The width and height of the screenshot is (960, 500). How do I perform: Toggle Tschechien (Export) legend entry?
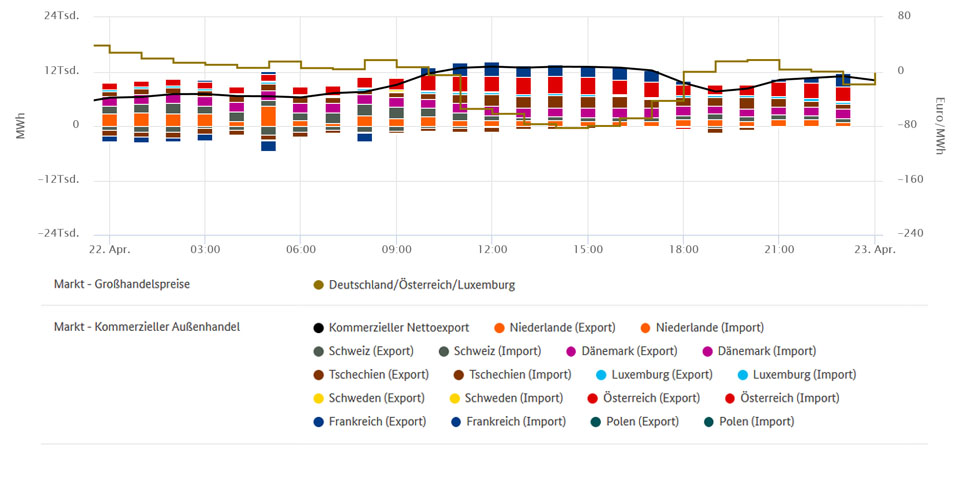point(371,375)
